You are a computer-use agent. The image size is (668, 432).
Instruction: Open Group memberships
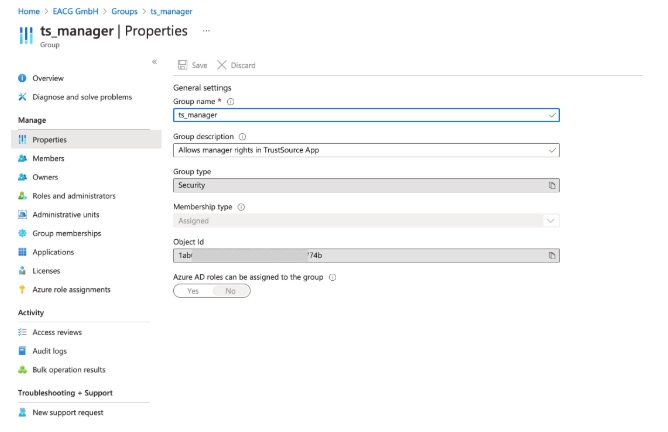[x=66, y=233]
